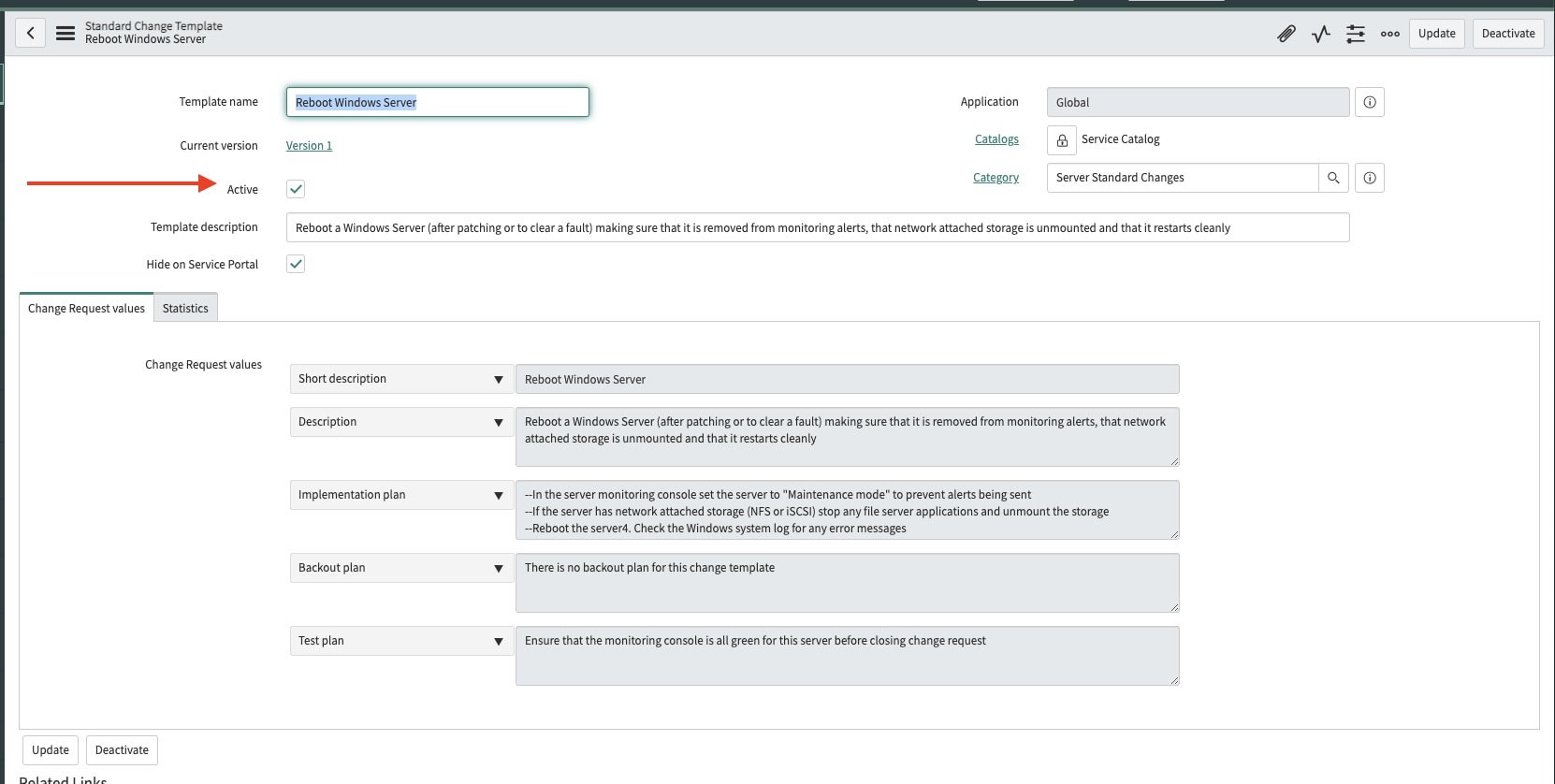This screenshot has height=784, width=1555.
Task: Open the Implementation plan field dropdown
Action: coord(401,495)
